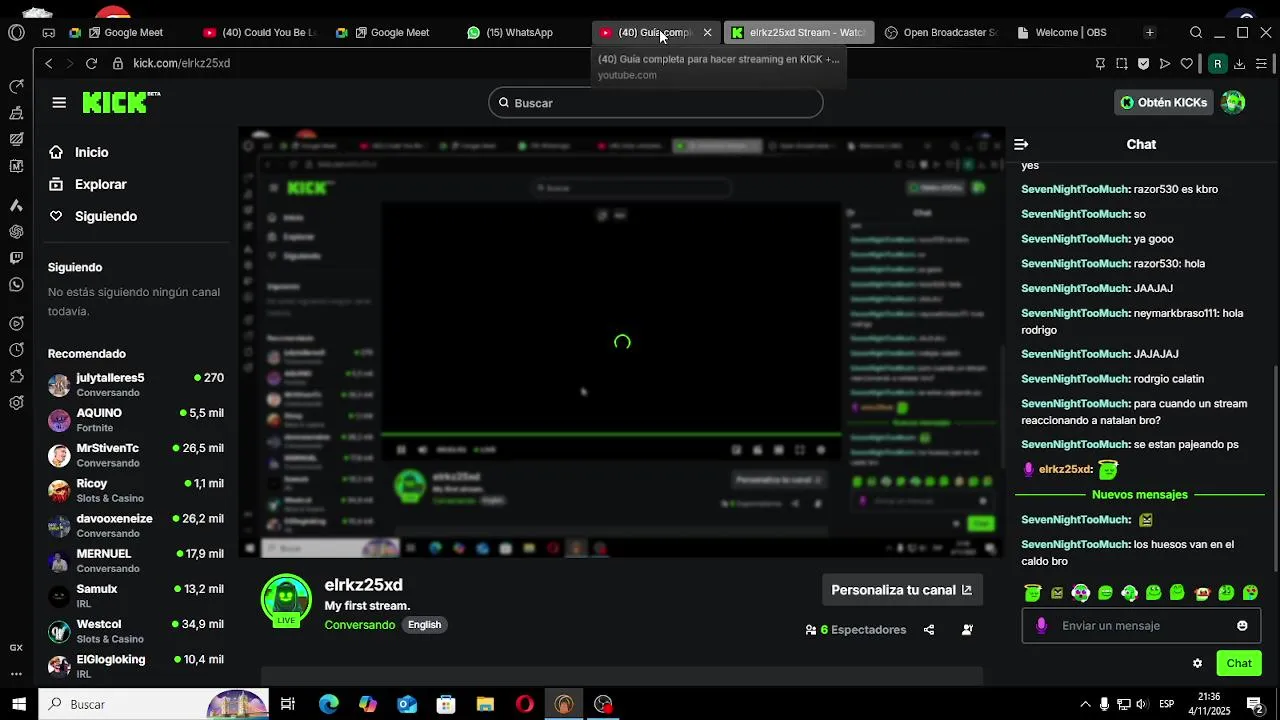The image size is (1280, 720).
Task: Show hidden system tray icons
Action: [1085, 704]
